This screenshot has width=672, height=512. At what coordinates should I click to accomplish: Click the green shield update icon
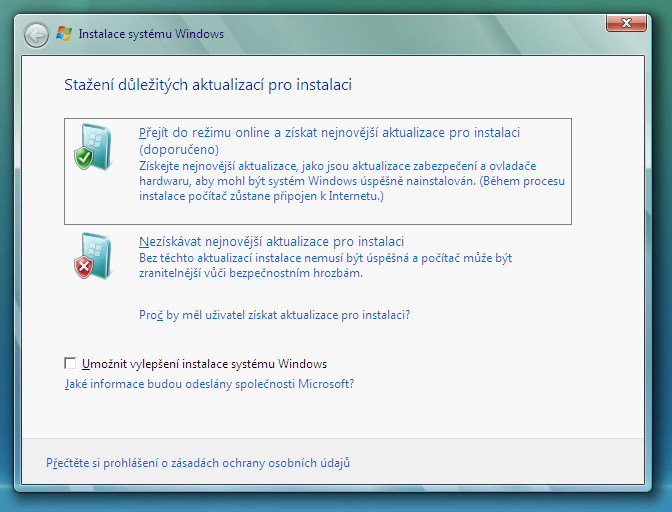click(x=93, y=147)
